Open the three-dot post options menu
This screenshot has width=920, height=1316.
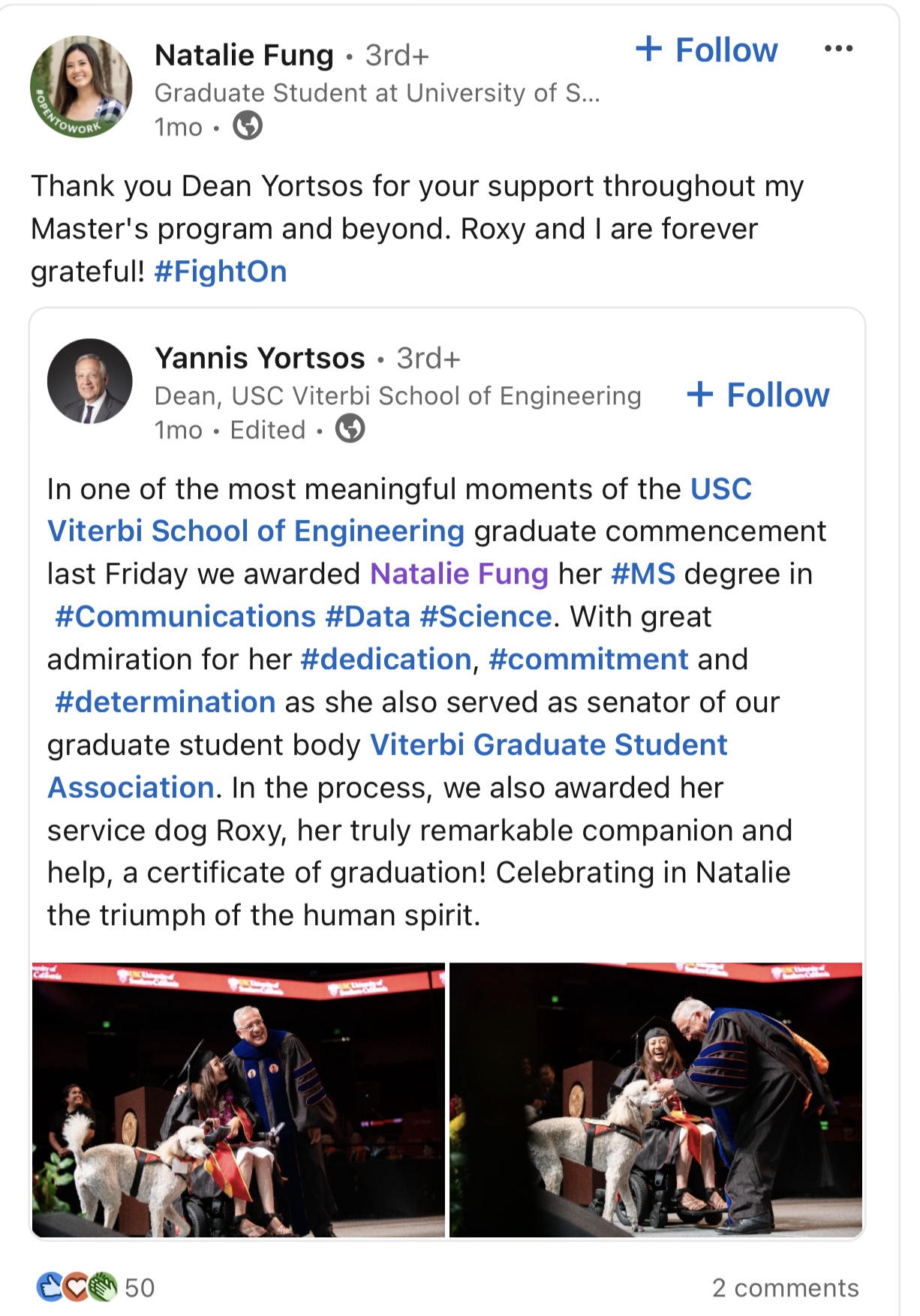838,49
